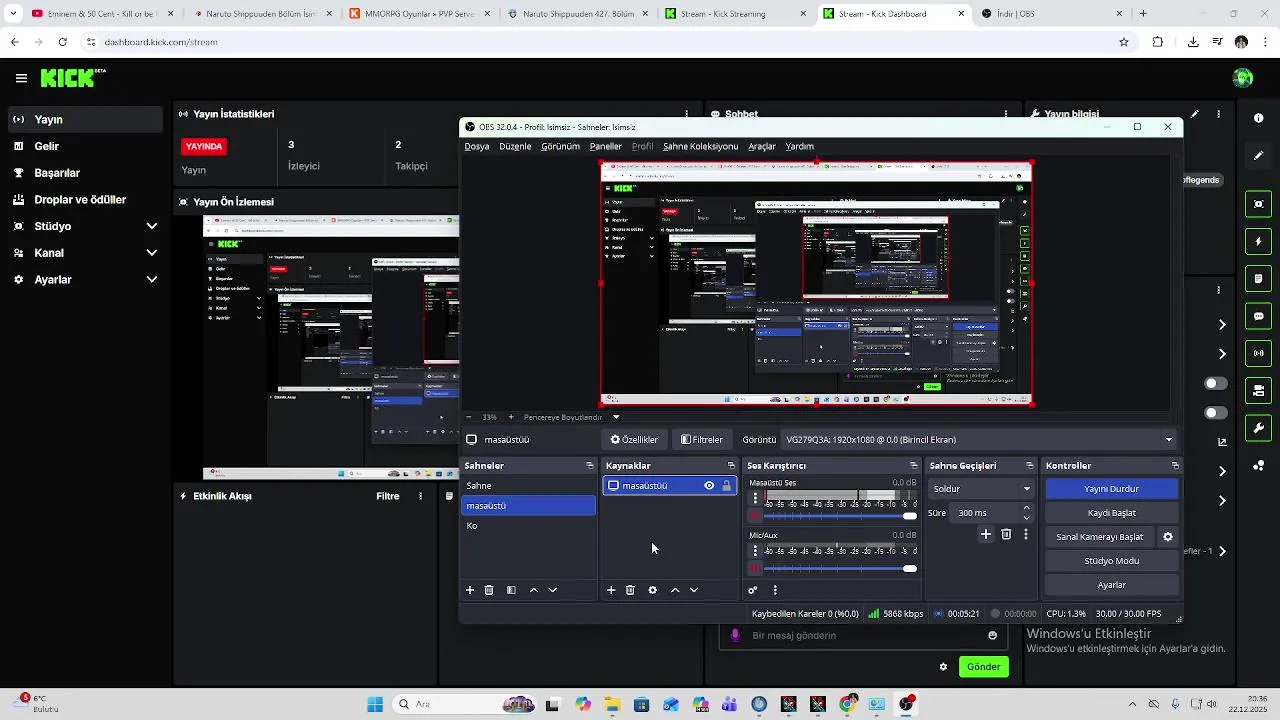The image size is (1280, 720).
Task: Move scene up in Sahneler toolbar
Action: (x=534, y=590)
